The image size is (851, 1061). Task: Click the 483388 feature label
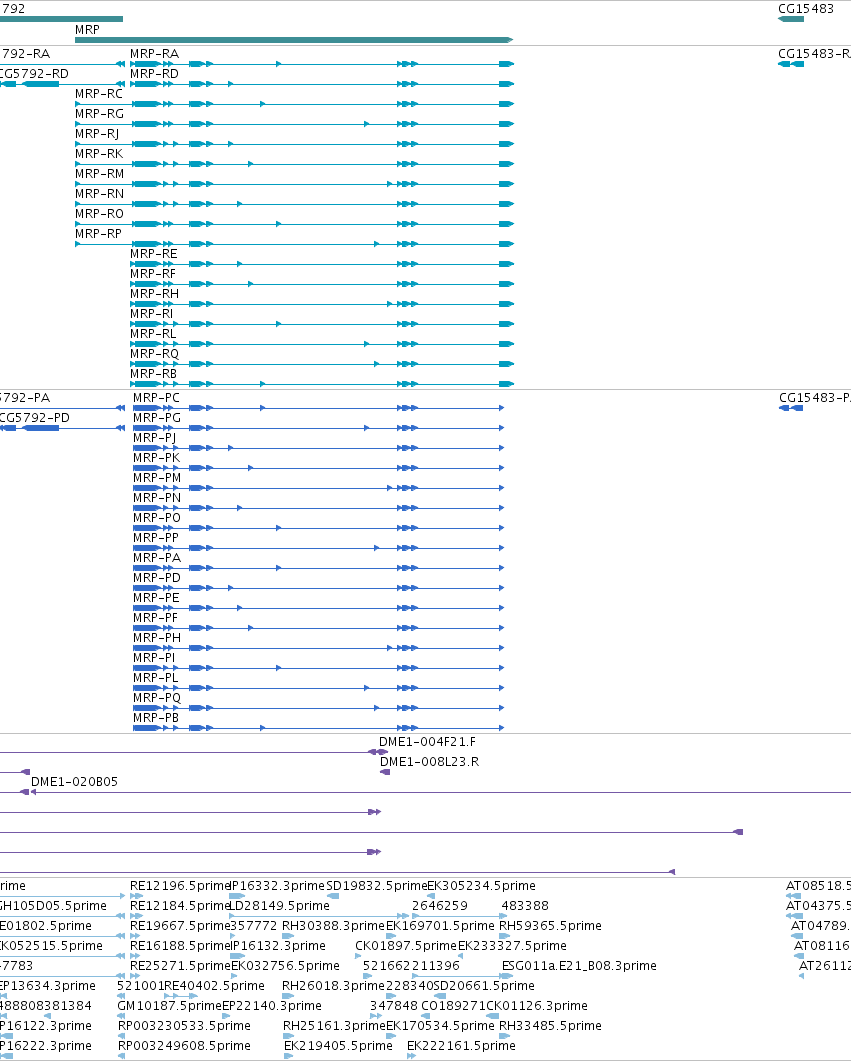pos(525,905)
